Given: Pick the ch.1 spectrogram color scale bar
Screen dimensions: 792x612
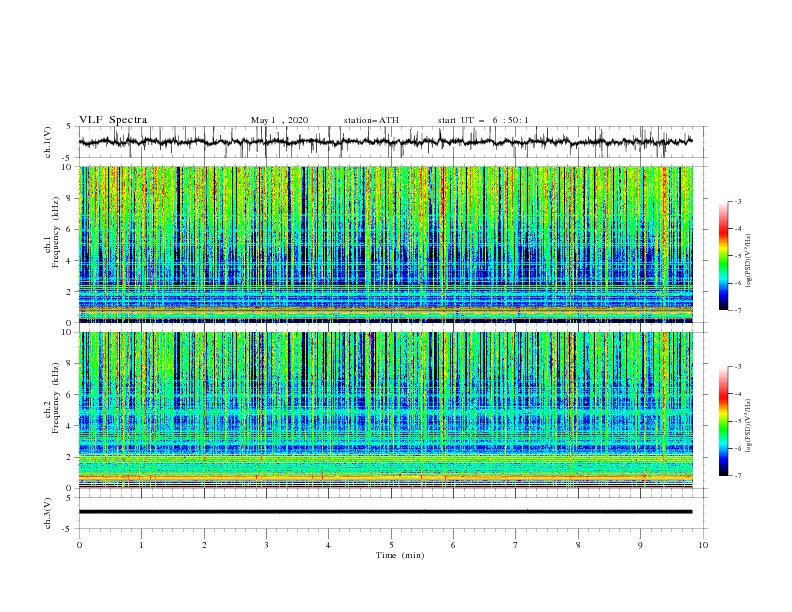Looking at the screenshot, I should 723,255.
